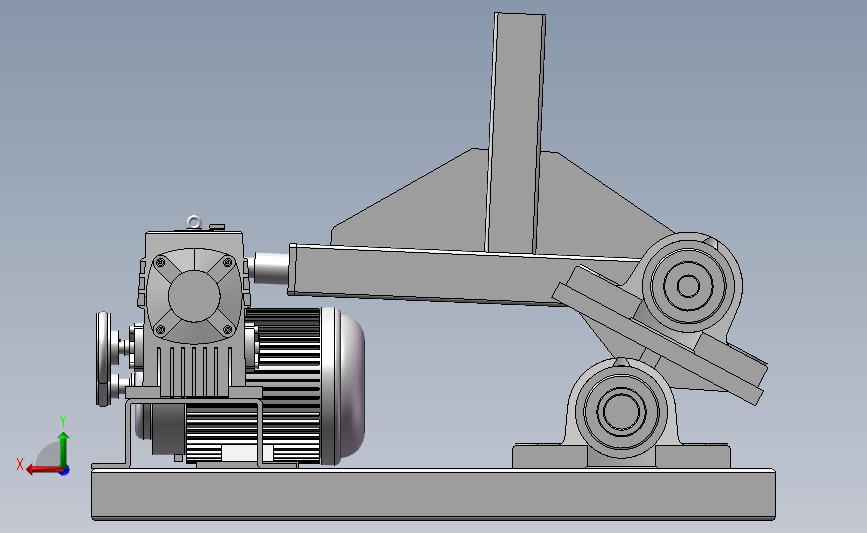Select the white nameplate on motor
Viewport: 867px width, 533px height.
247,453
